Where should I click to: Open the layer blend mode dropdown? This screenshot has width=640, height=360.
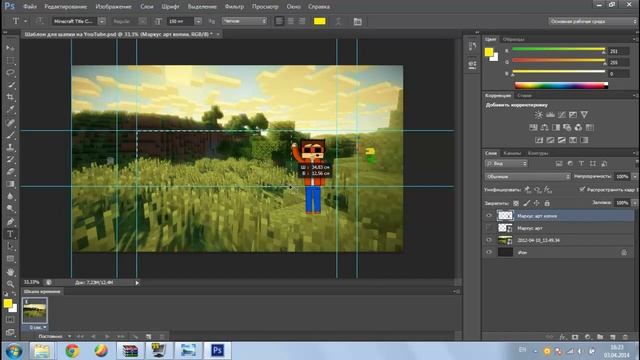click(x=527, y=176)
